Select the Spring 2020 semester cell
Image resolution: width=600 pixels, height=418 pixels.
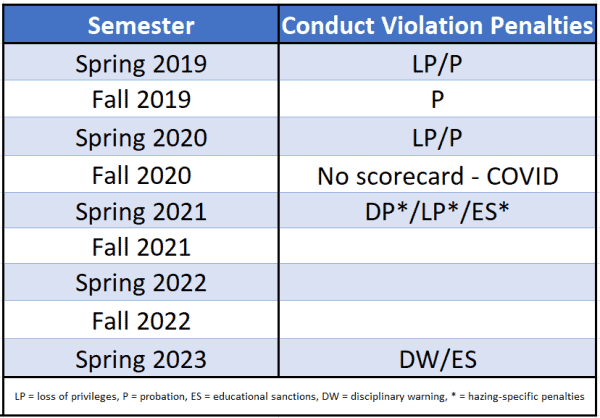tap(141, 136)
